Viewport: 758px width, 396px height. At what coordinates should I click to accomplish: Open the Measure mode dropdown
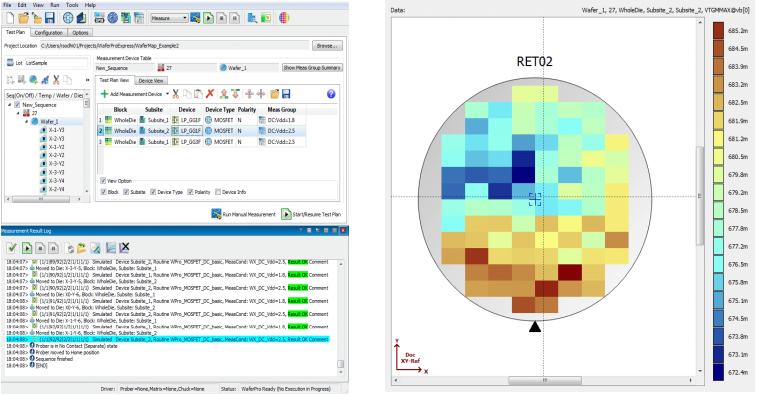coord(169,18)
